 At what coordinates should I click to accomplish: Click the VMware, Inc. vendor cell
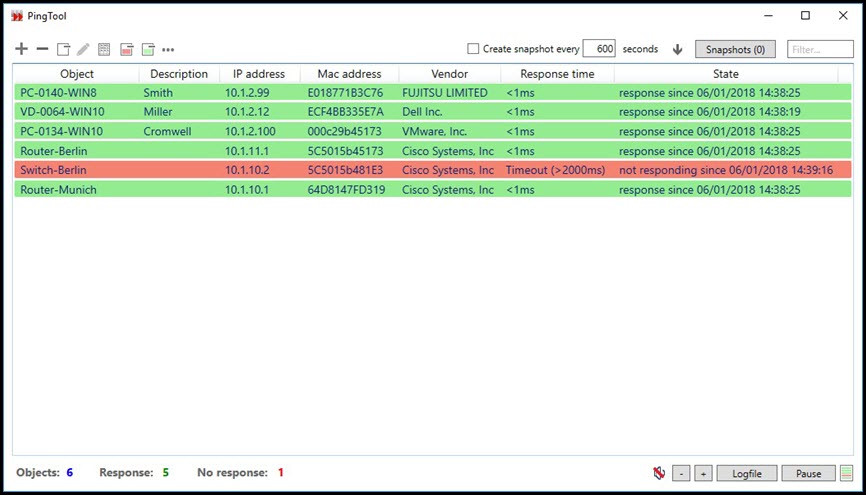coord(434,131)
